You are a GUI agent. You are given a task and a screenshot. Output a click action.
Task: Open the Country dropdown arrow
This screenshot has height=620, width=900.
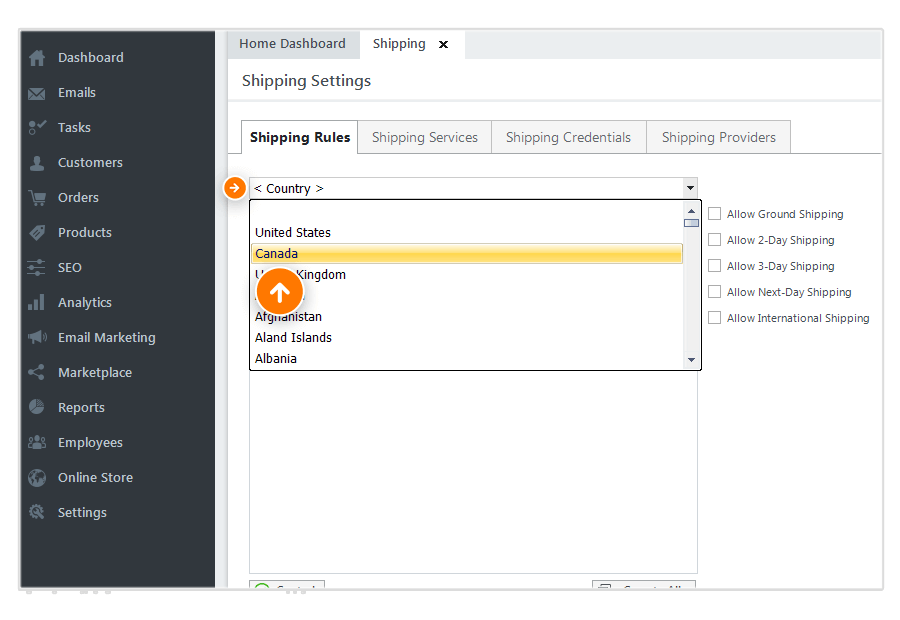coord(690,188)
